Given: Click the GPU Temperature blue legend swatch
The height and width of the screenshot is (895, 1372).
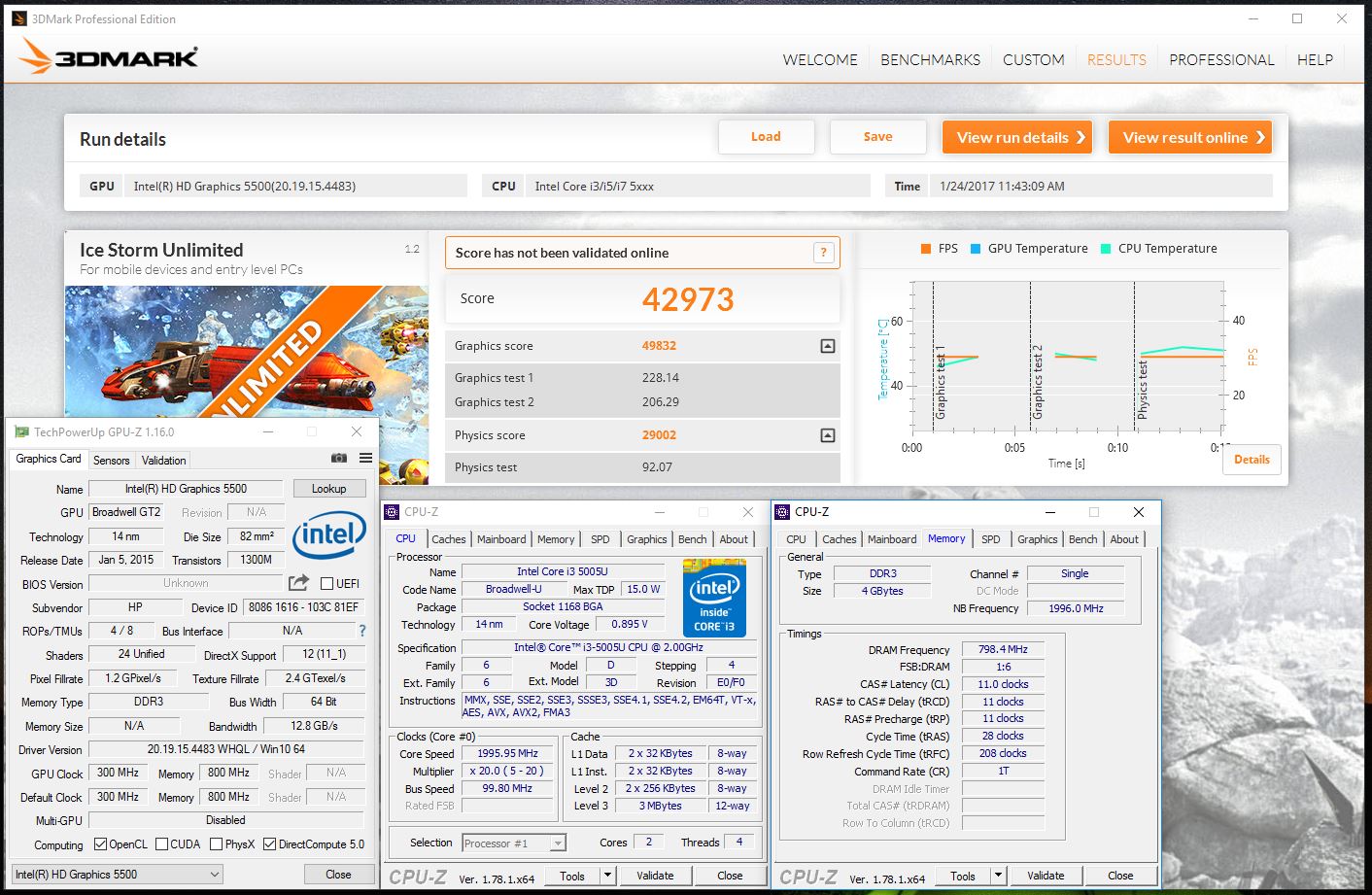Looking at the screenshot, I should (x=976, y=249).
